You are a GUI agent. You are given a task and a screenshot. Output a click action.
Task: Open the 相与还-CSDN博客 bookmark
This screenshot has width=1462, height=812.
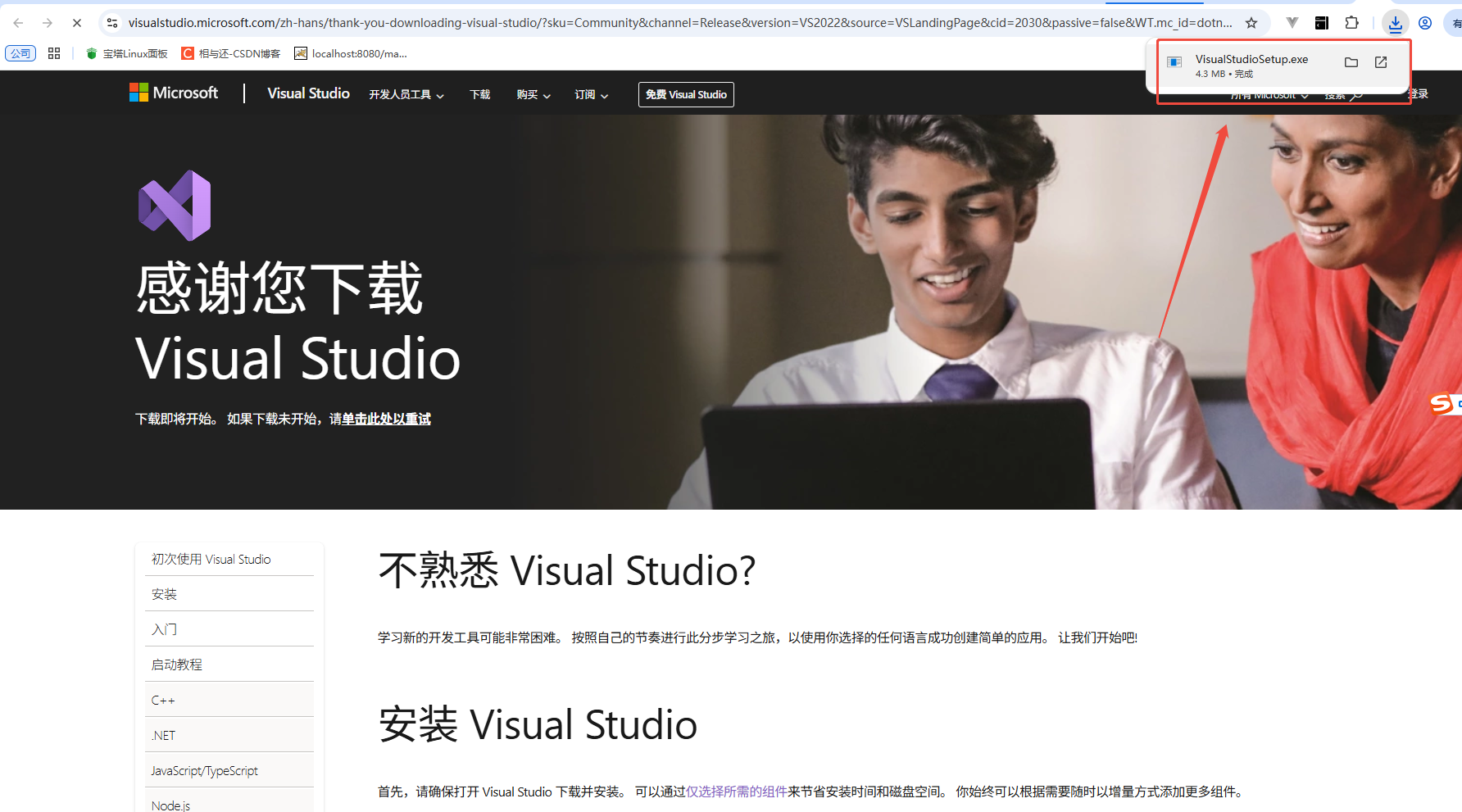click(x=231, y=53)
